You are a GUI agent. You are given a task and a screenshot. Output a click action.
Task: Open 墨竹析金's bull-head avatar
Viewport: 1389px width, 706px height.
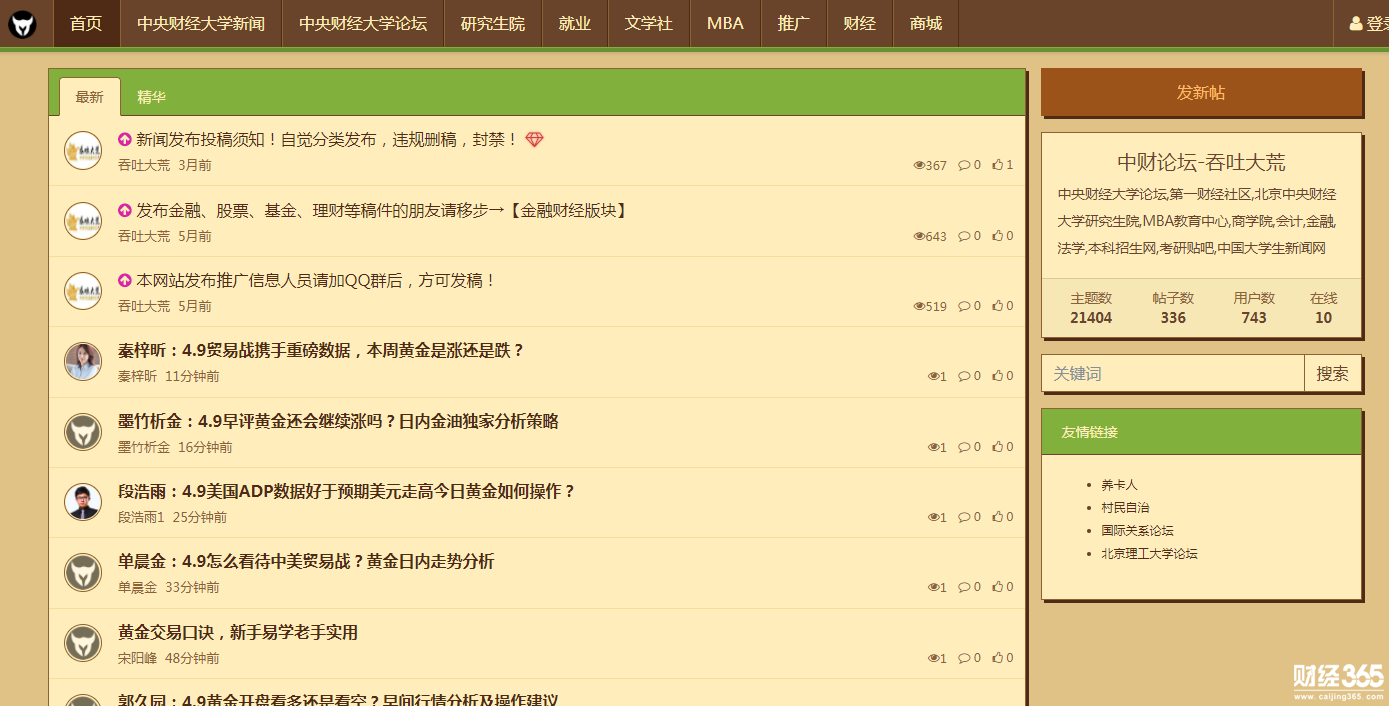[83, 432]
